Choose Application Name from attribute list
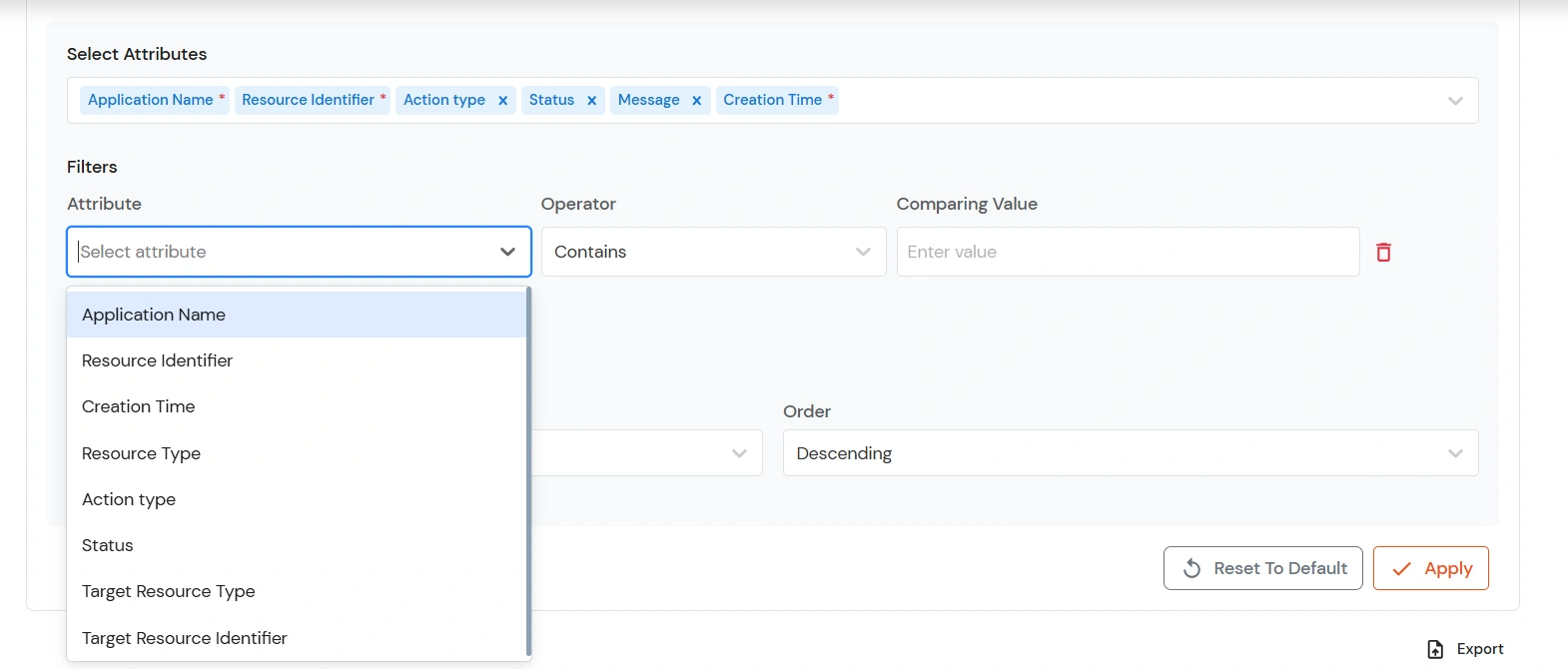 pyautogui.click(x=297, y=315)
